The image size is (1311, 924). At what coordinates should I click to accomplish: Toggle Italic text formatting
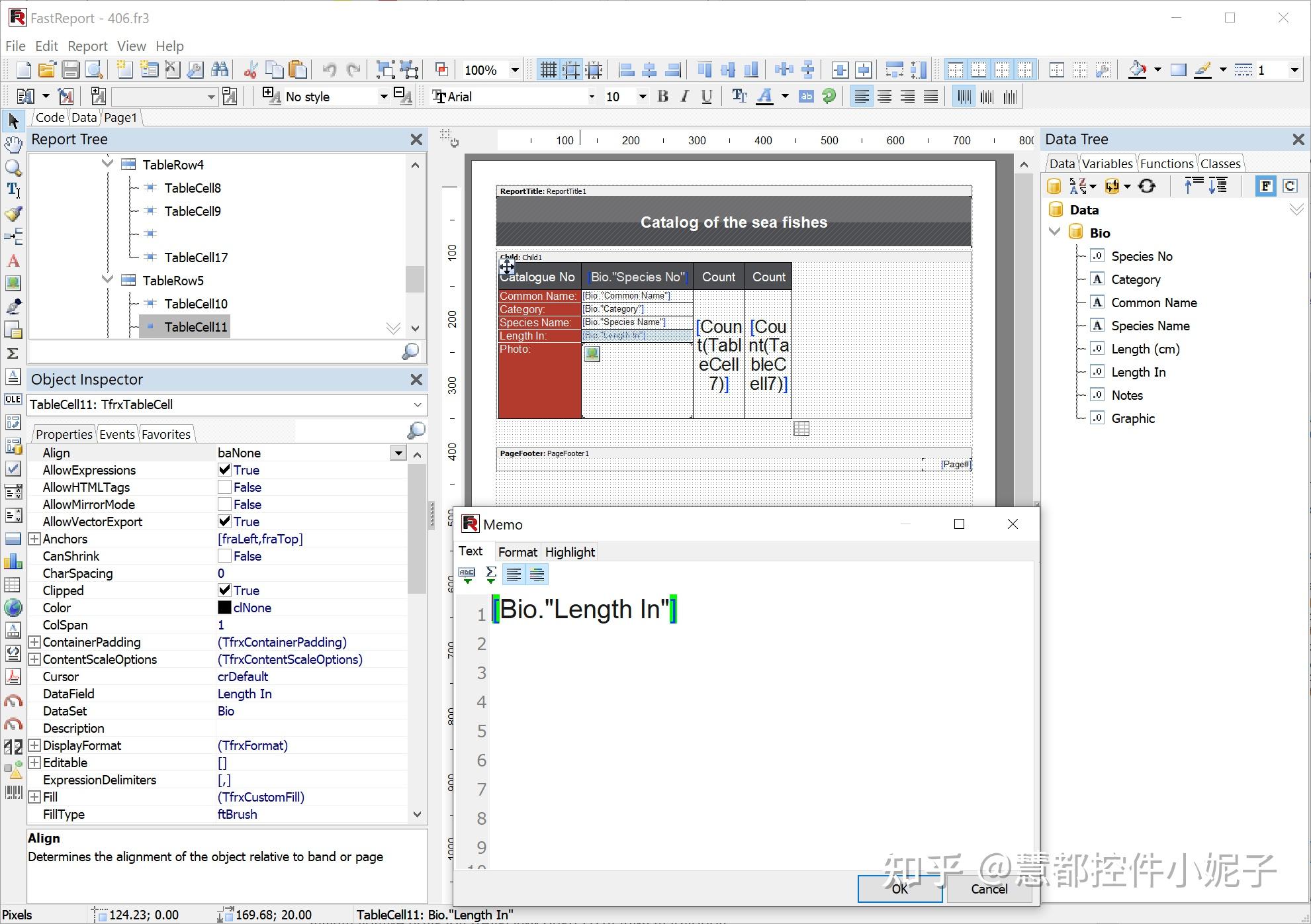tap(685, 97)
